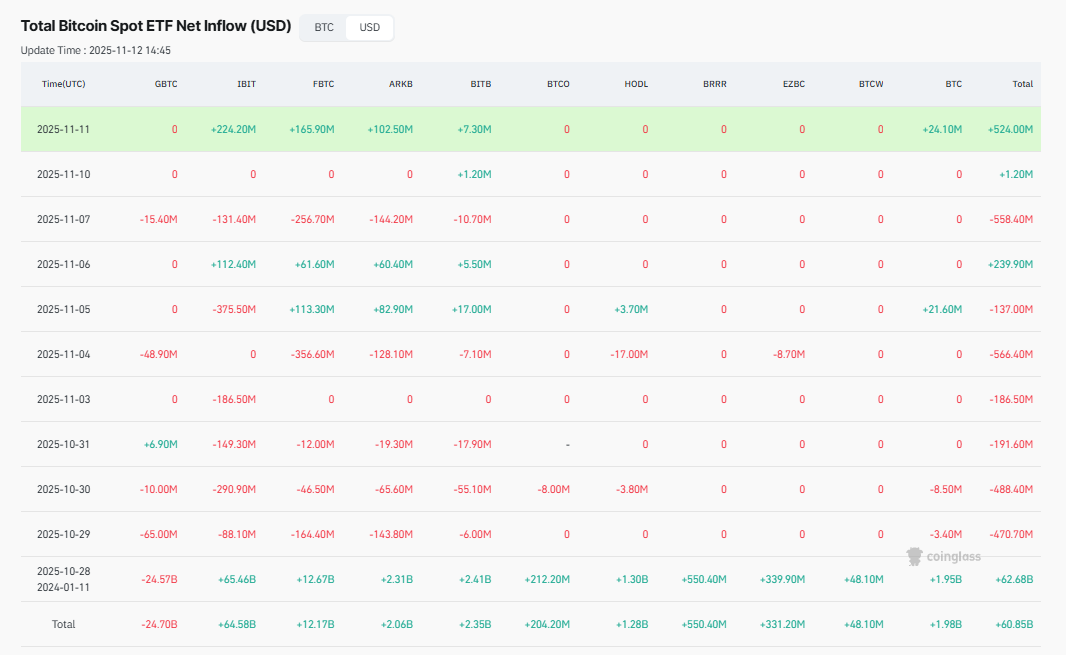1066x655 pixels.
Task: Click the BTCW column header
Action: point(870,84)
